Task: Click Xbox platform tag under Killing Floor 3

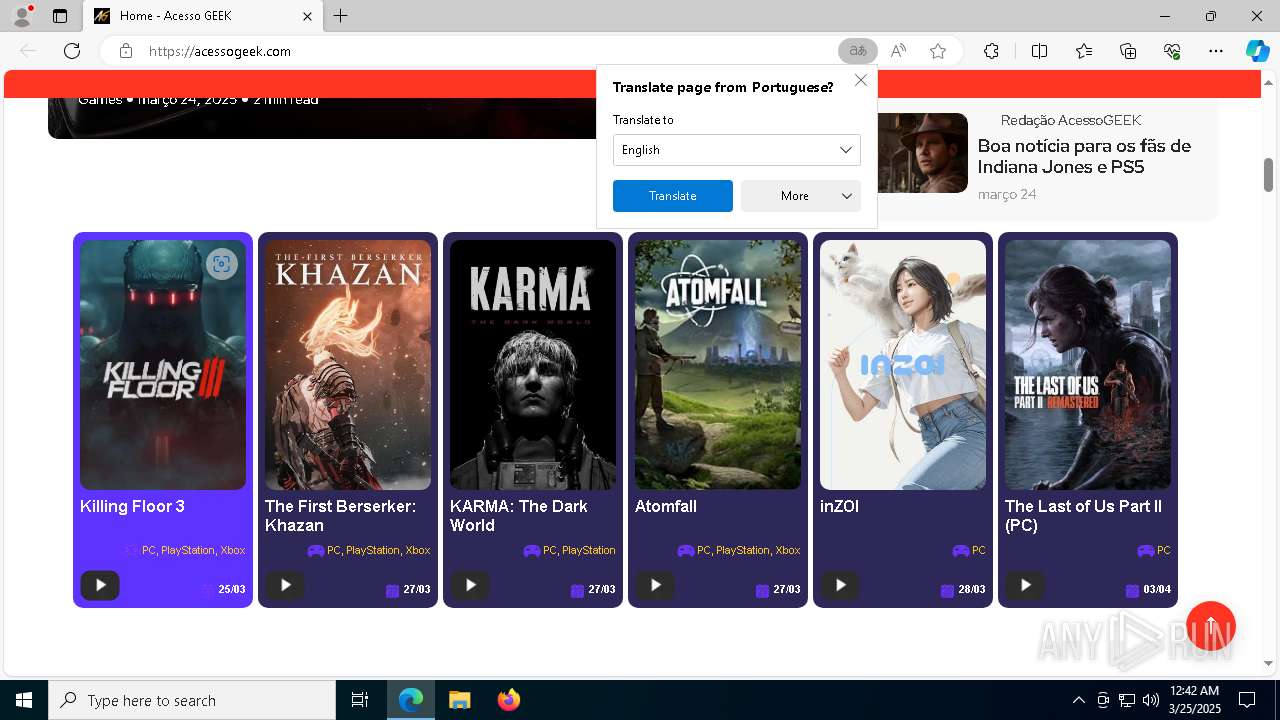Action: click(x=233, y=550)
